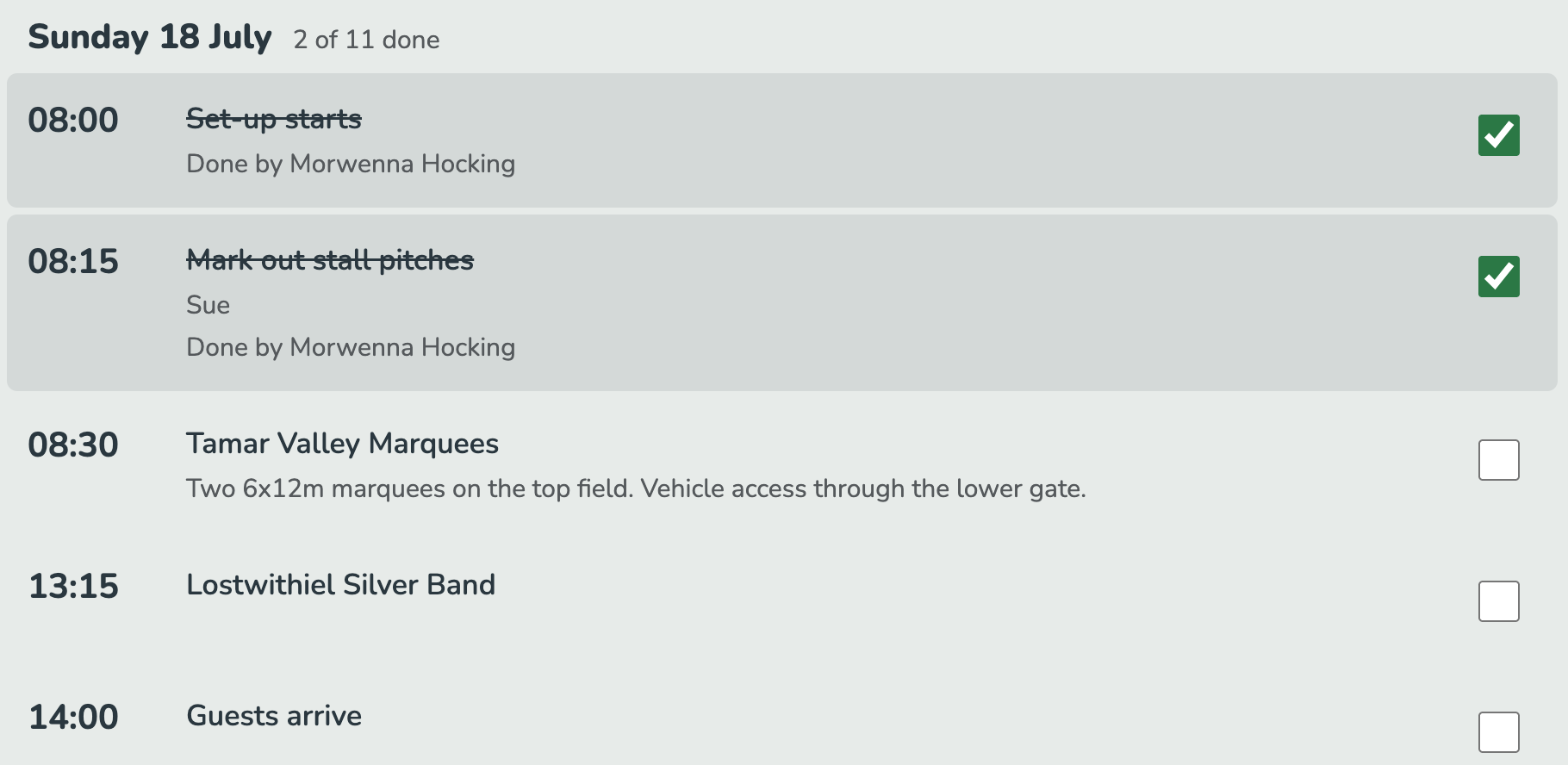The height and width of the screenshot is (765, 1568).
Task: Click the marquee description about lower gate
Action: pos(636,489)
